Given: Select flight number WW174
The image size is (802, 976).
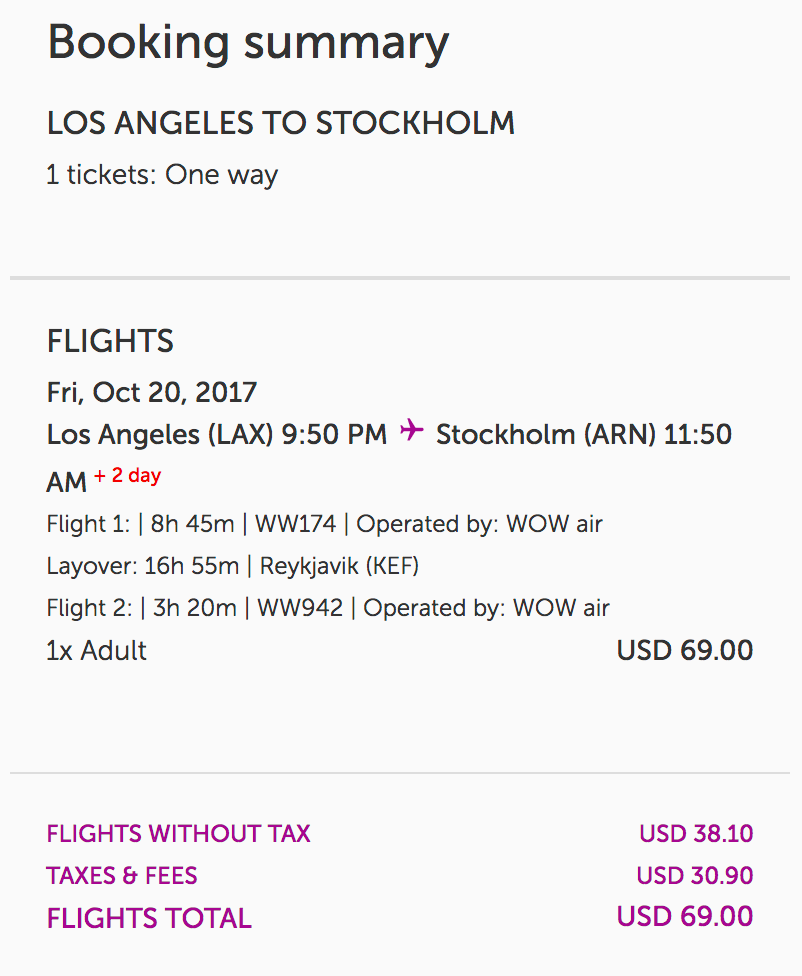Looking at the screenshot, I should click(x=296, y=524).
